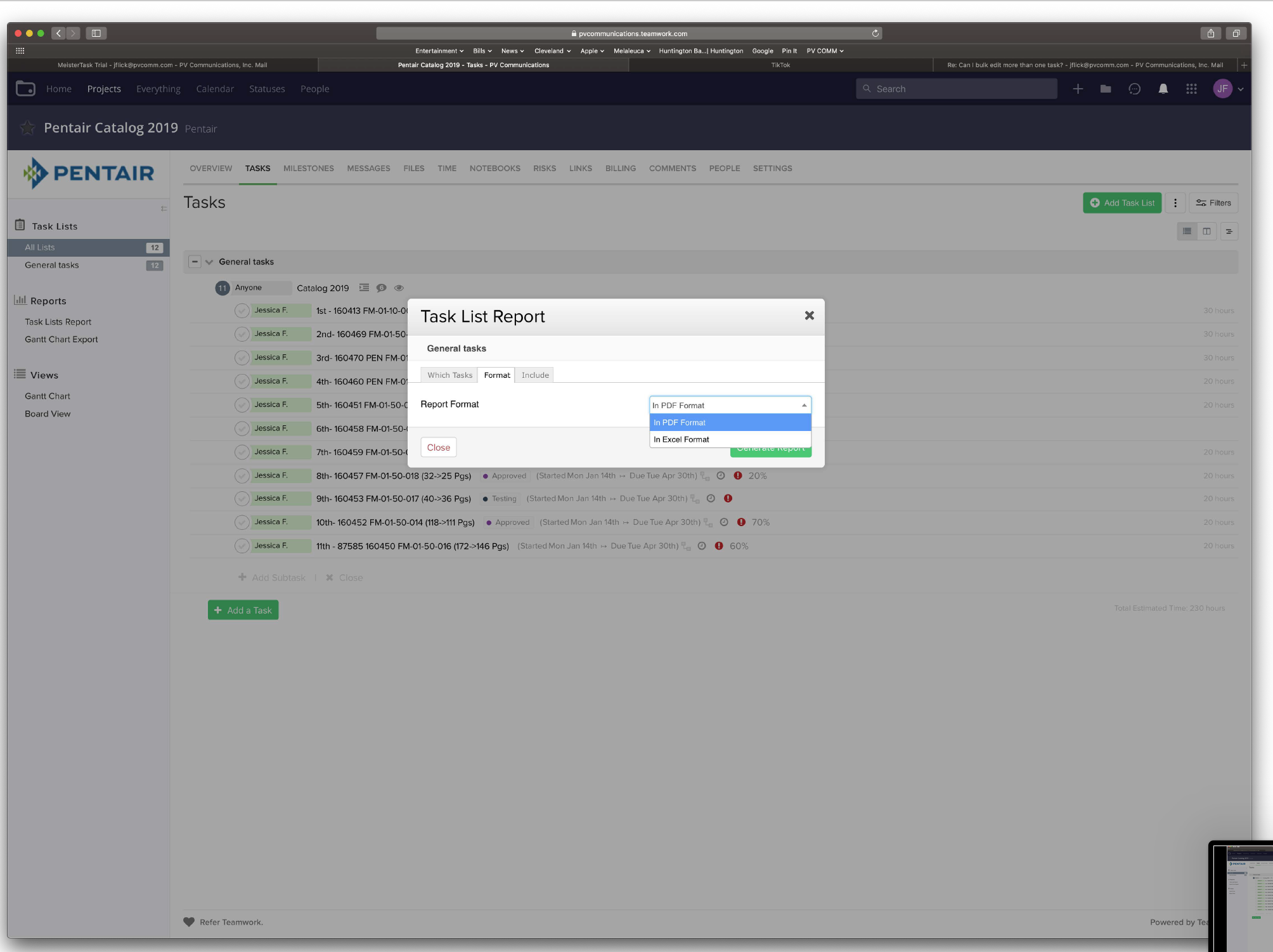This screenshot has width=1273, height=952.
Task: Click the 20% progress on 8th- 160457 task
Action: pos(757,475)
